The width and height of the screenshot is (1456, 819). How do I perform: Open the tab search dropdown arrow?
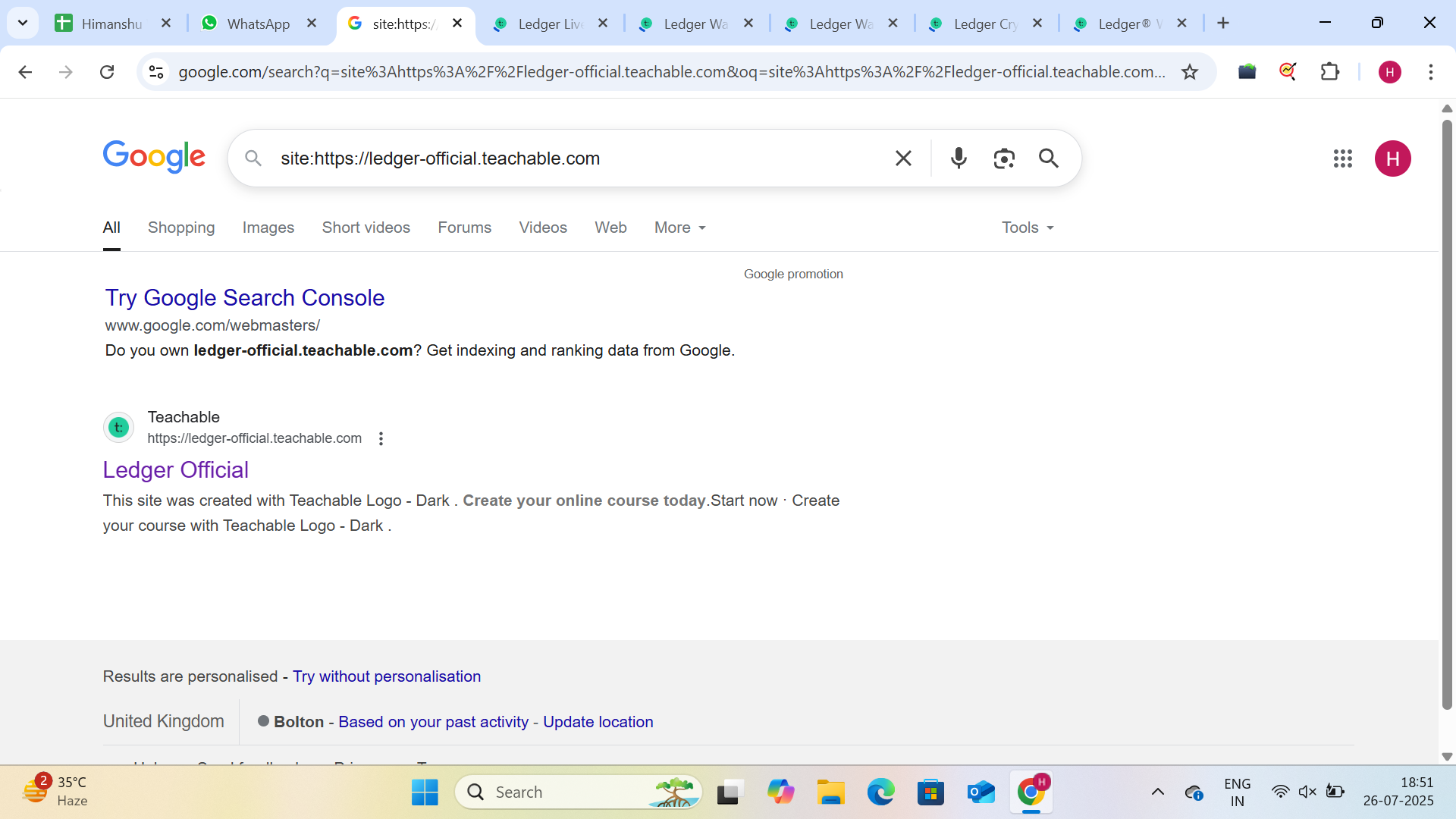(x=23, y=23)
